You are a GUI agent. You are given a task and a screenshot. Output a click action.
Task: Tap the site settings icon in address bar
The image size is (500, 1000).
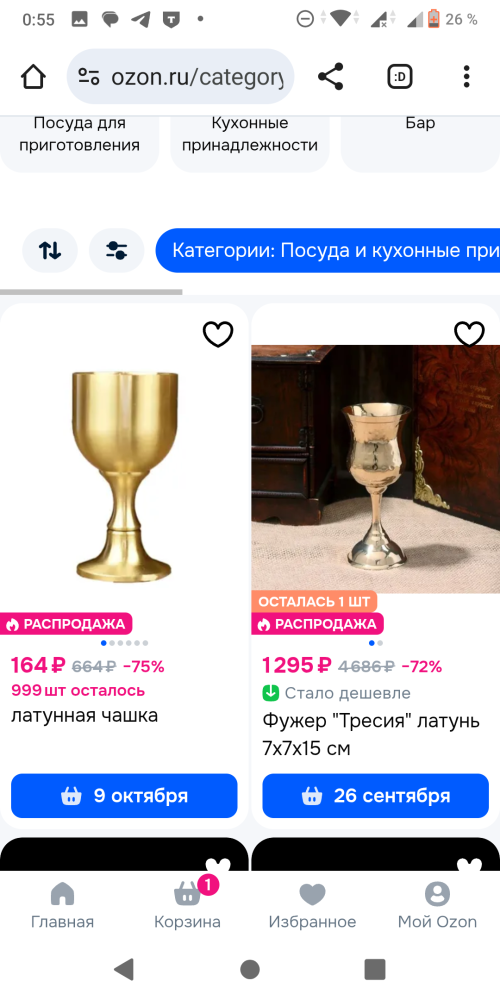point(89,77)
